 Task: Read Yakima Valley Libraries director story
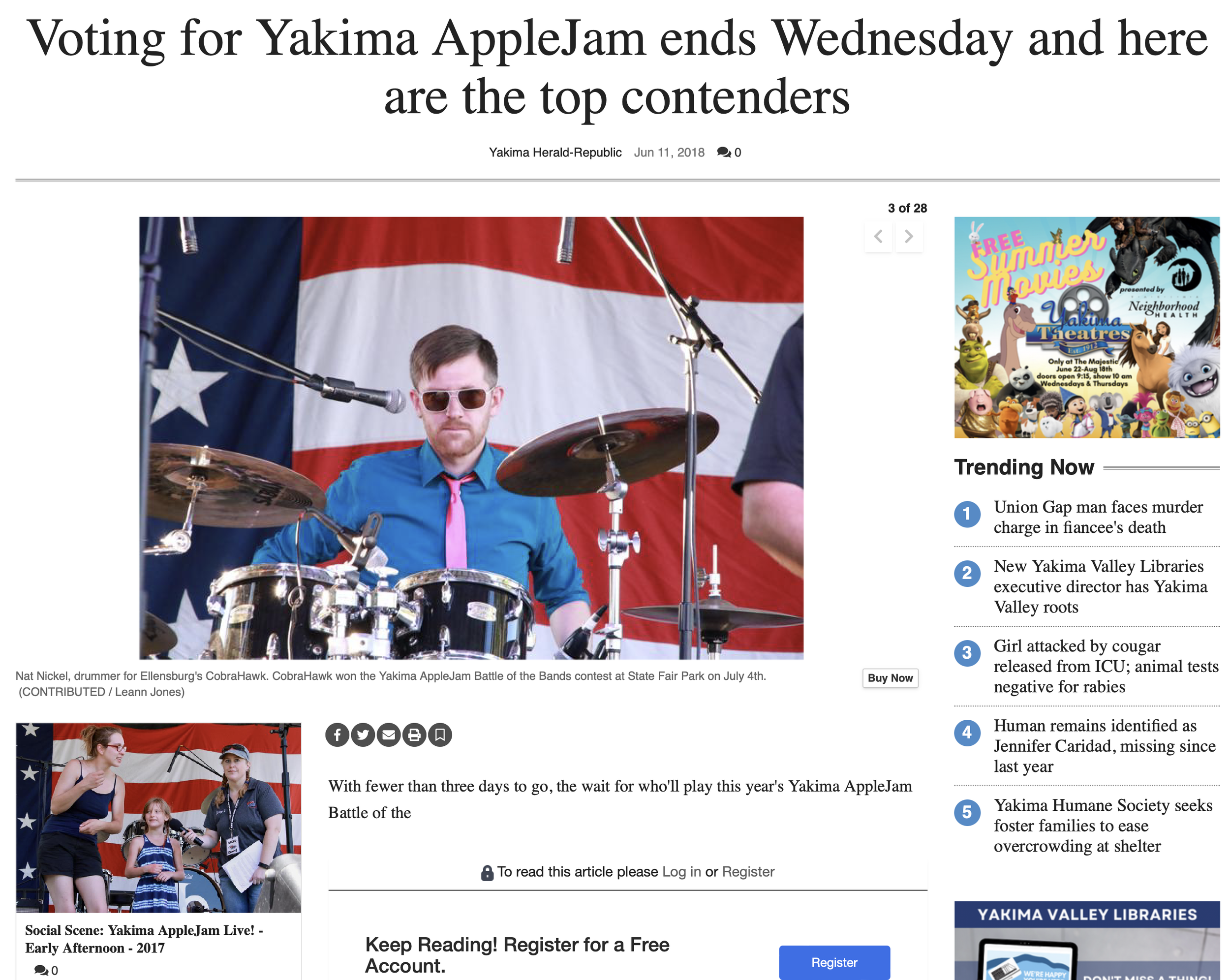[1101, 586]
